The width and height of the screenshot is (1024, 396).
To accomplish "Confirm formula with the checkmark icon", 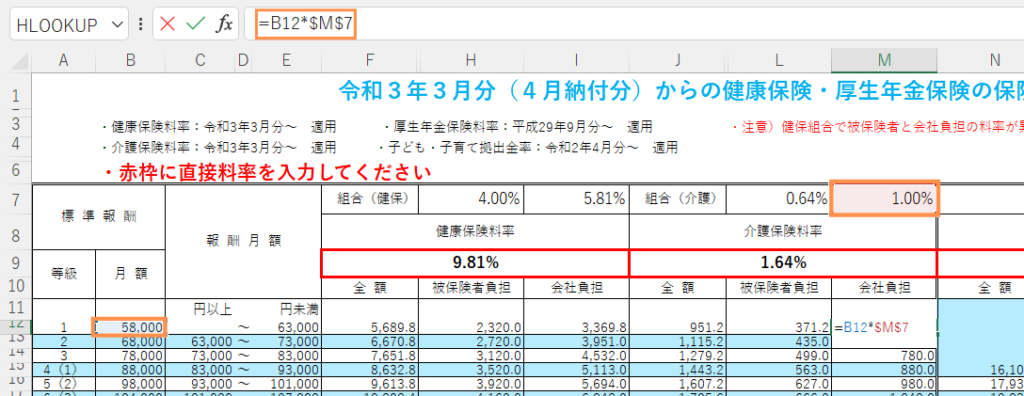I will pos(195,25).
